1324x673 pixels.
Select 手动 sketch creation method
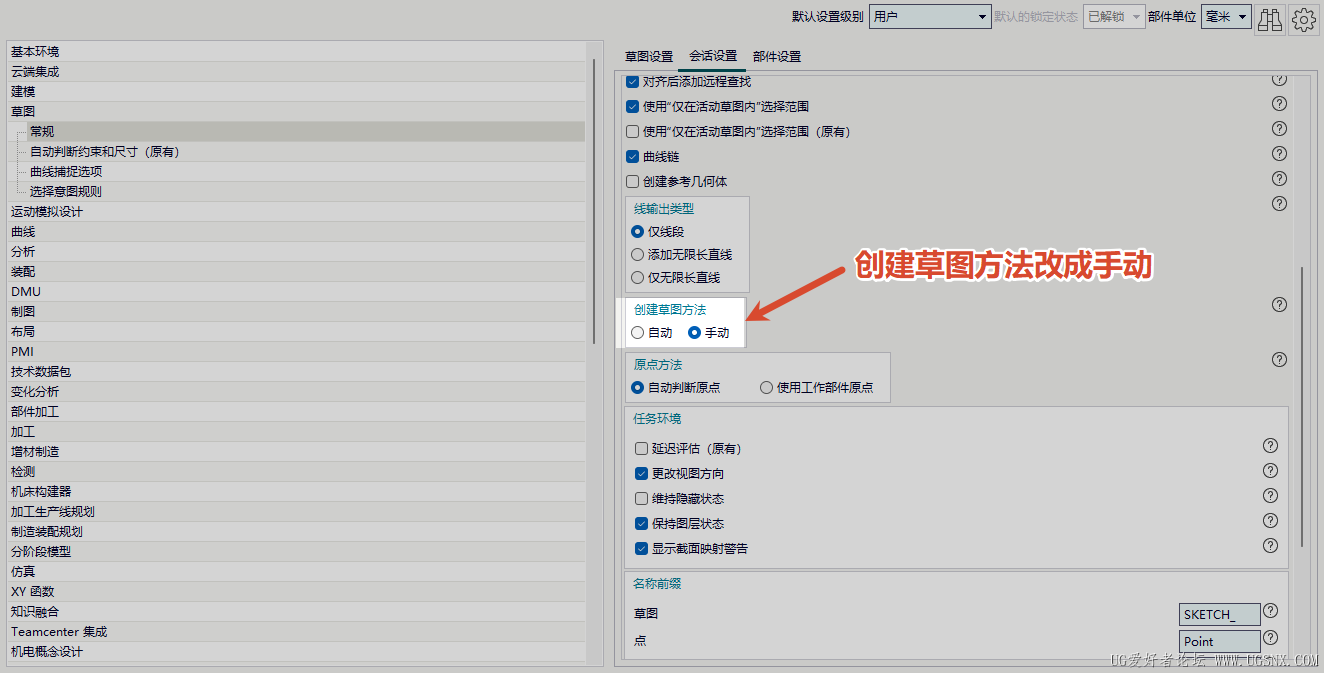tap(694, 333)
